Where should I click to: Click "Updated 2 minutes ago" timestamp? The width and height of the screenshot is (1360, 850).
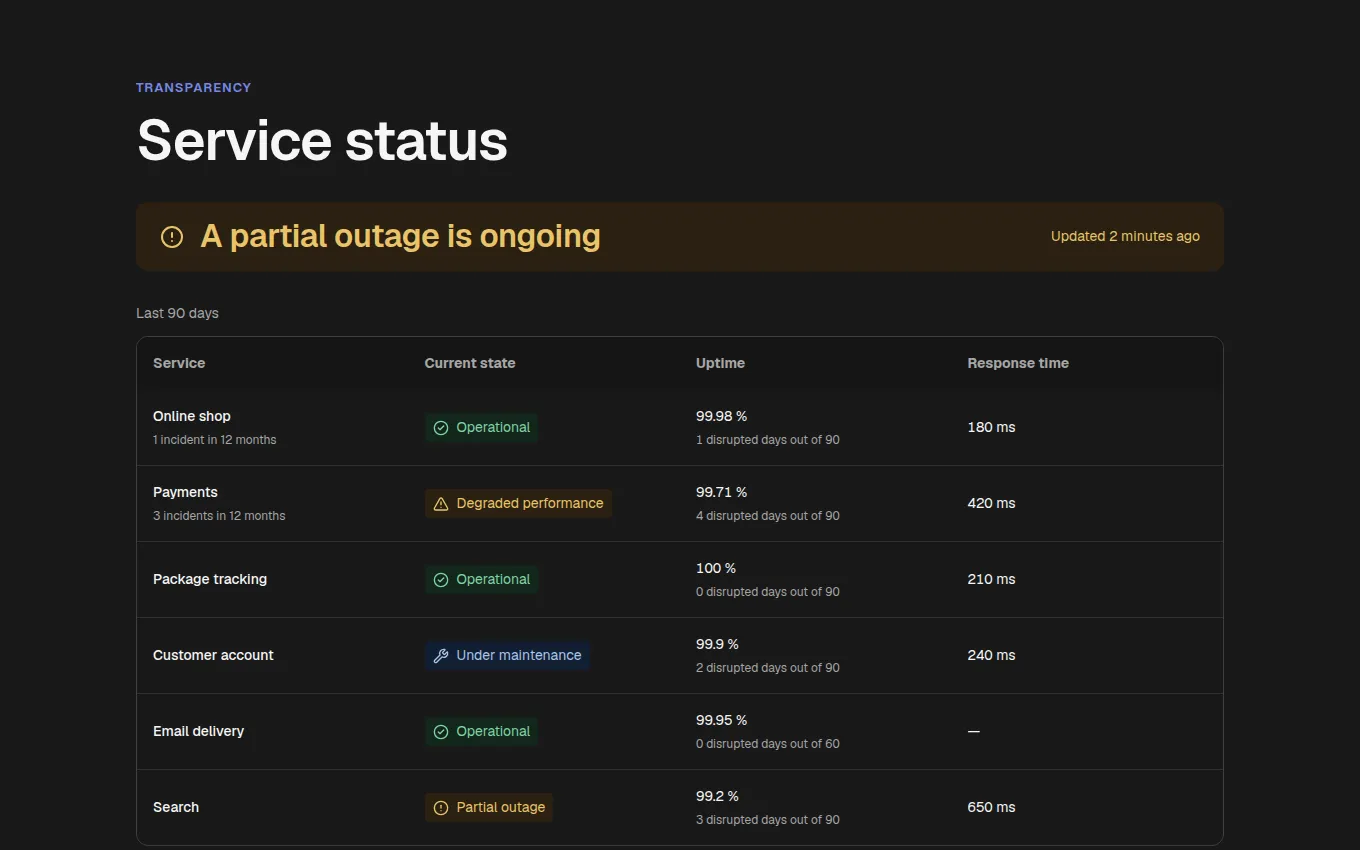1125,237
